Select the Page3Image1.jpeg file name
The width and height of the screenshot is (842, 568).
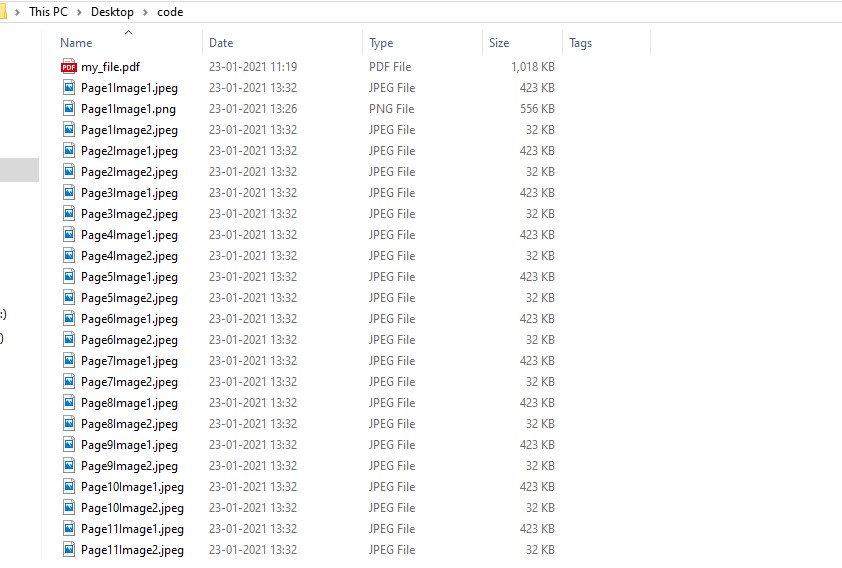click(x=129, y=193)
